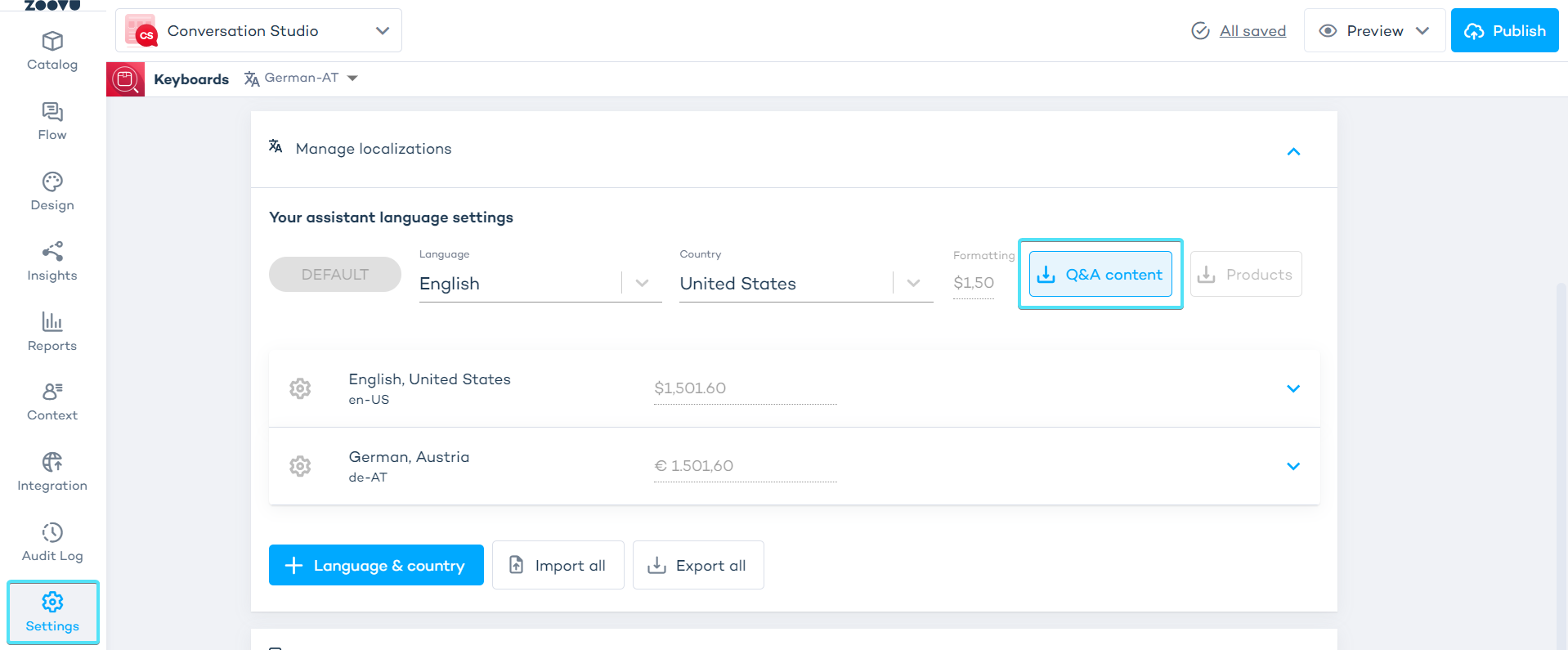Open the German-AT language switcher
This screenshot has height=650, width=1568.
(302, 78)
